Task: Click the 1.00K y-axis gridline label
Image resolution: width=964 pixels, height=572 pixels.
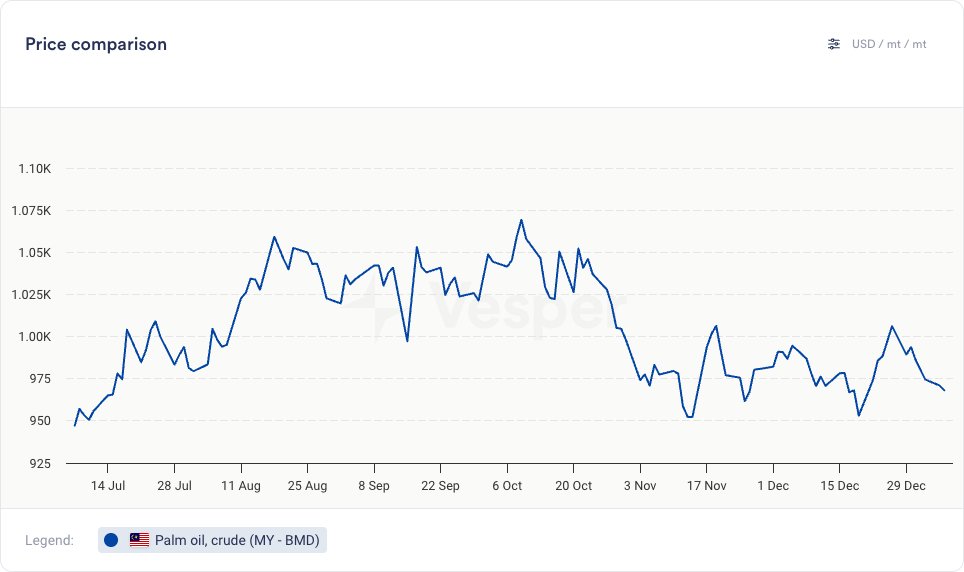Action: click(x=35, y=336)
